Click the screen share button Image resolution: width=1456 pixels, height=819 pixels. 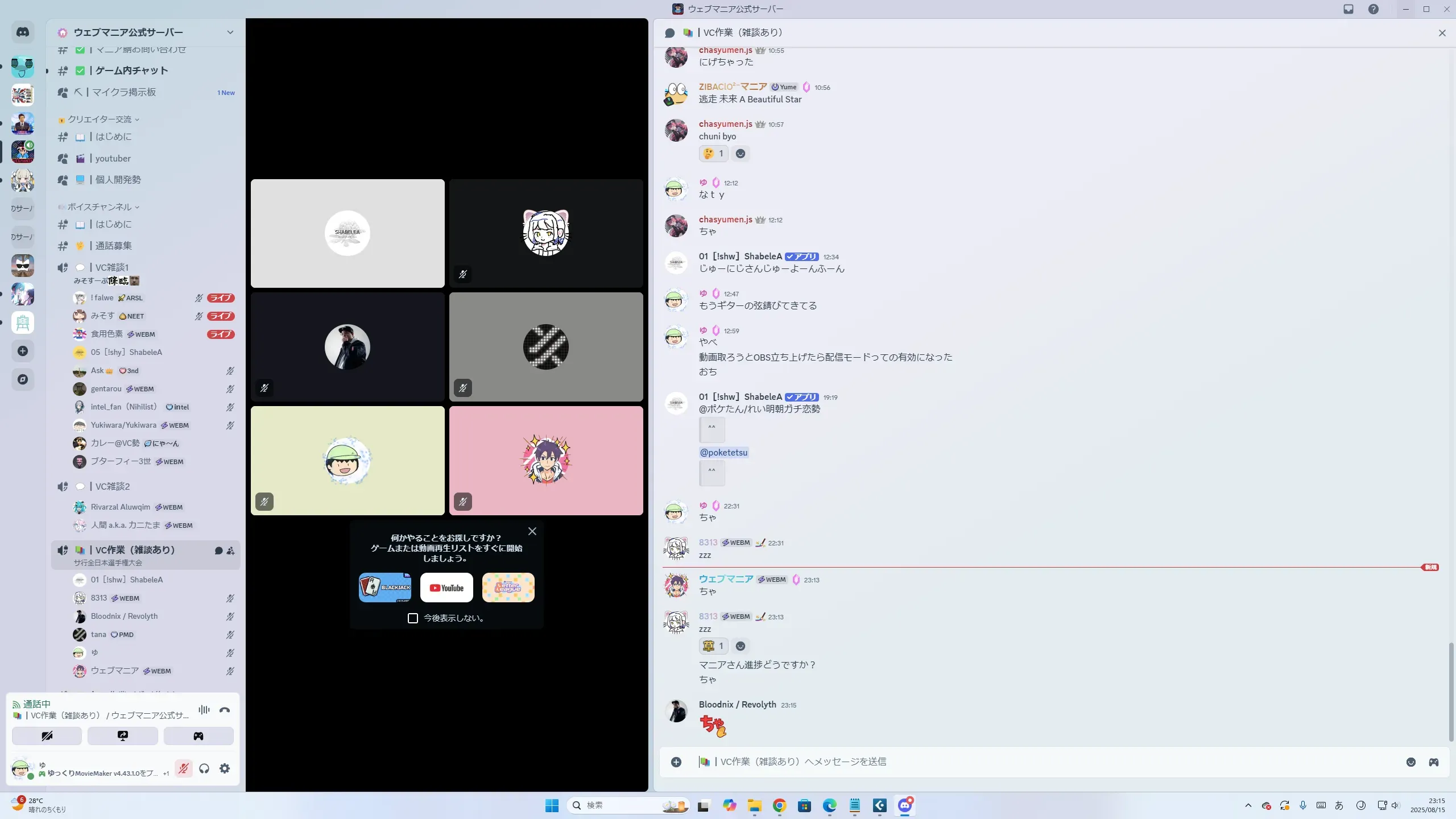click(x=123, y=736)
